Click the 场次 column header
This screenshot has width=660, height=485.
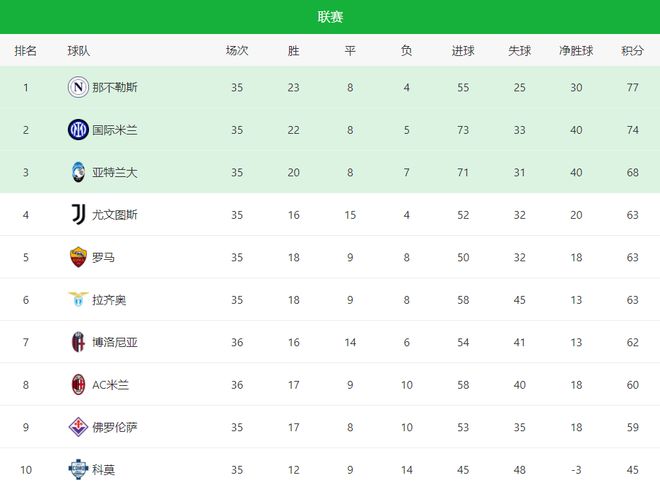point(237,50)
